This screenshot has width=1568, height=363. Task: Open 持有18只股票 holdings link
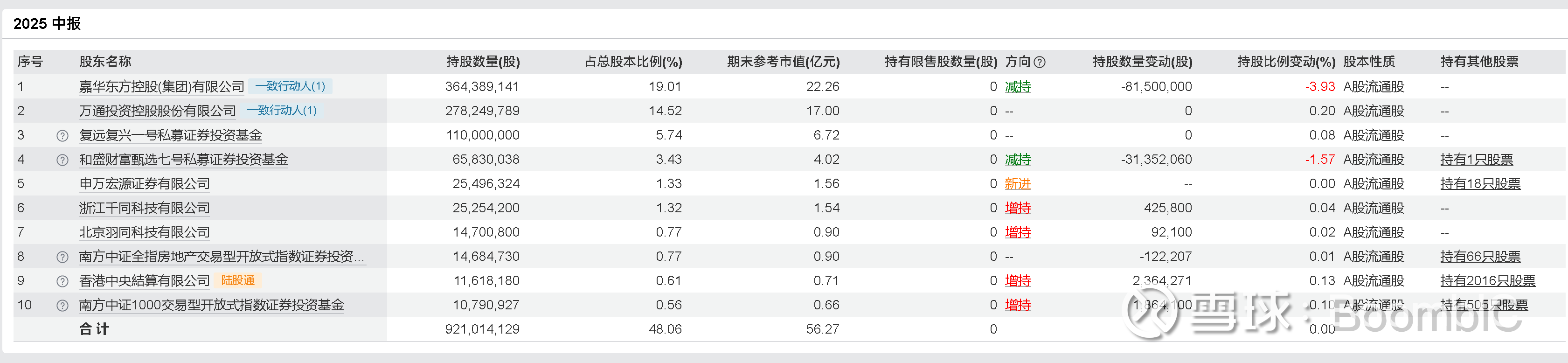click(x=1480, y=184)
